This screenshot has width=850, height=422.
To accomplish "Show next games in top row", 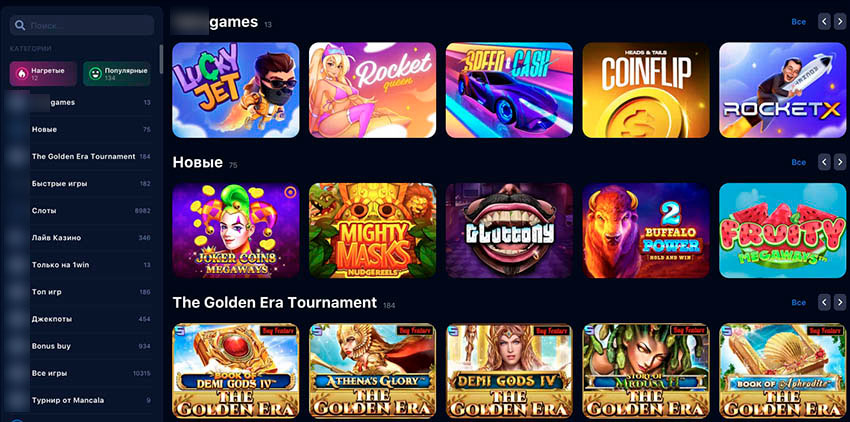I will pyautogui.click(x=840, y=22).
